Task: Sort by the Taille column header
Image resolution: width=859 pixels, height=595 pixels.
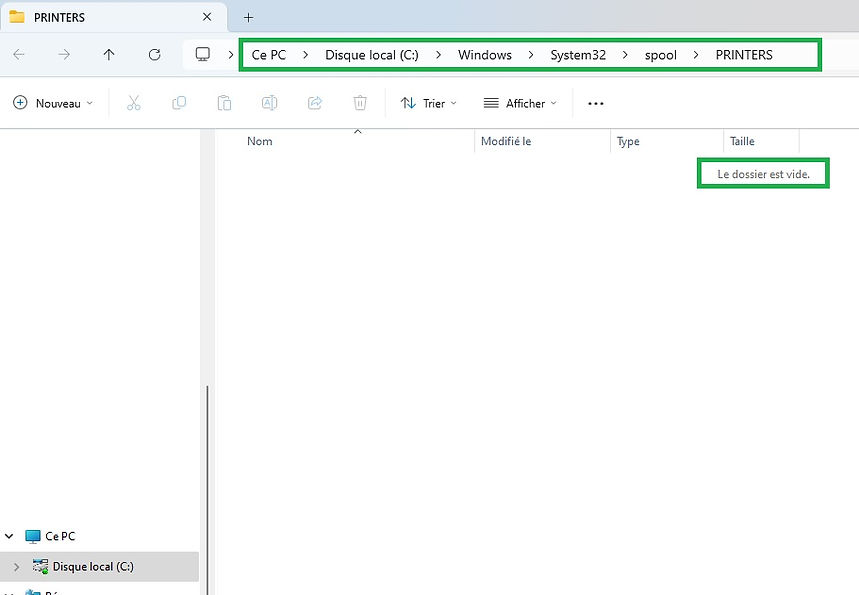Action: pyautogui.click(x=761, y=141)
